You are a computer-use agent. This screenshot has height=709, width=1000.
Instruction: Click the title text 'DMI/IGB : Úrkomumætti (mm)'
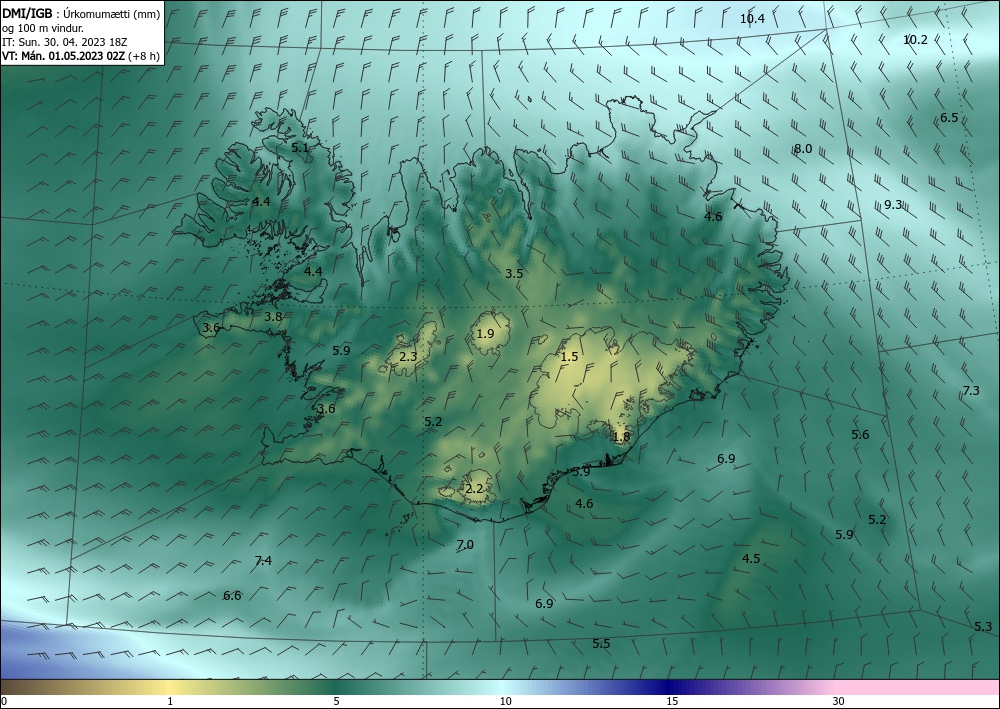coord(81,15)
